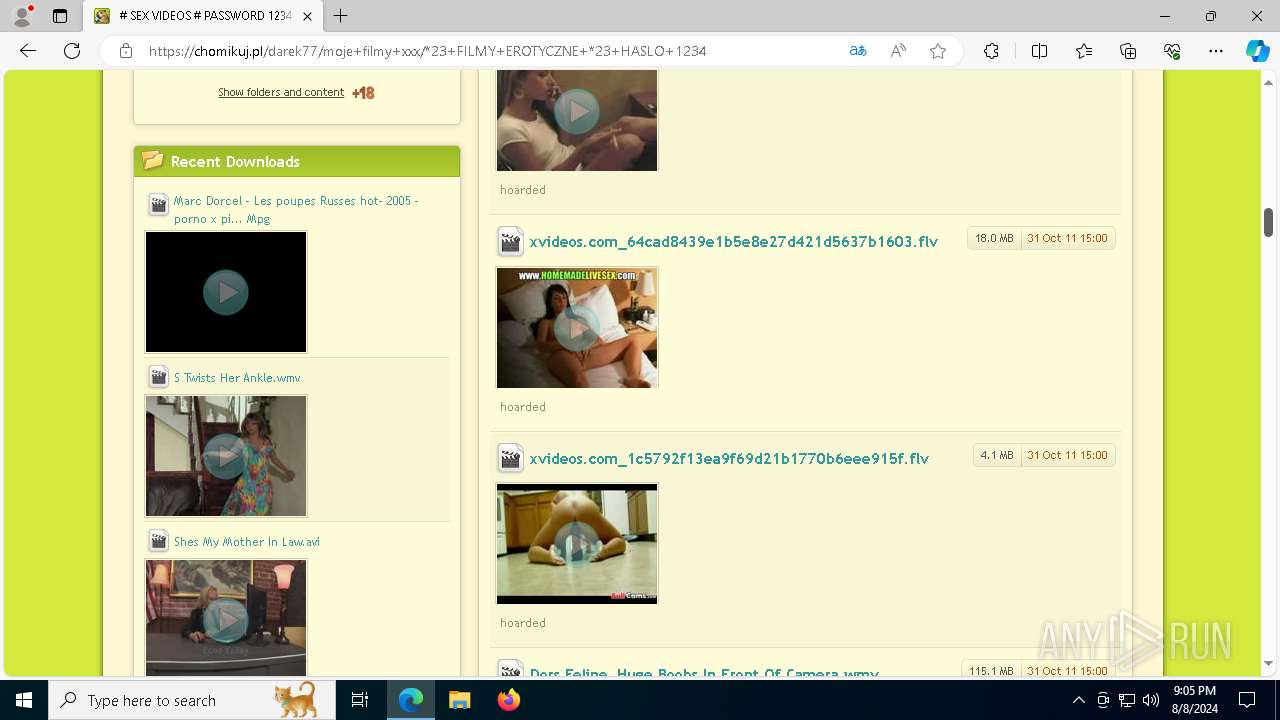Click the 115.1 MB size label
This screenshot has width=1280, height=720.
(991, 671)
